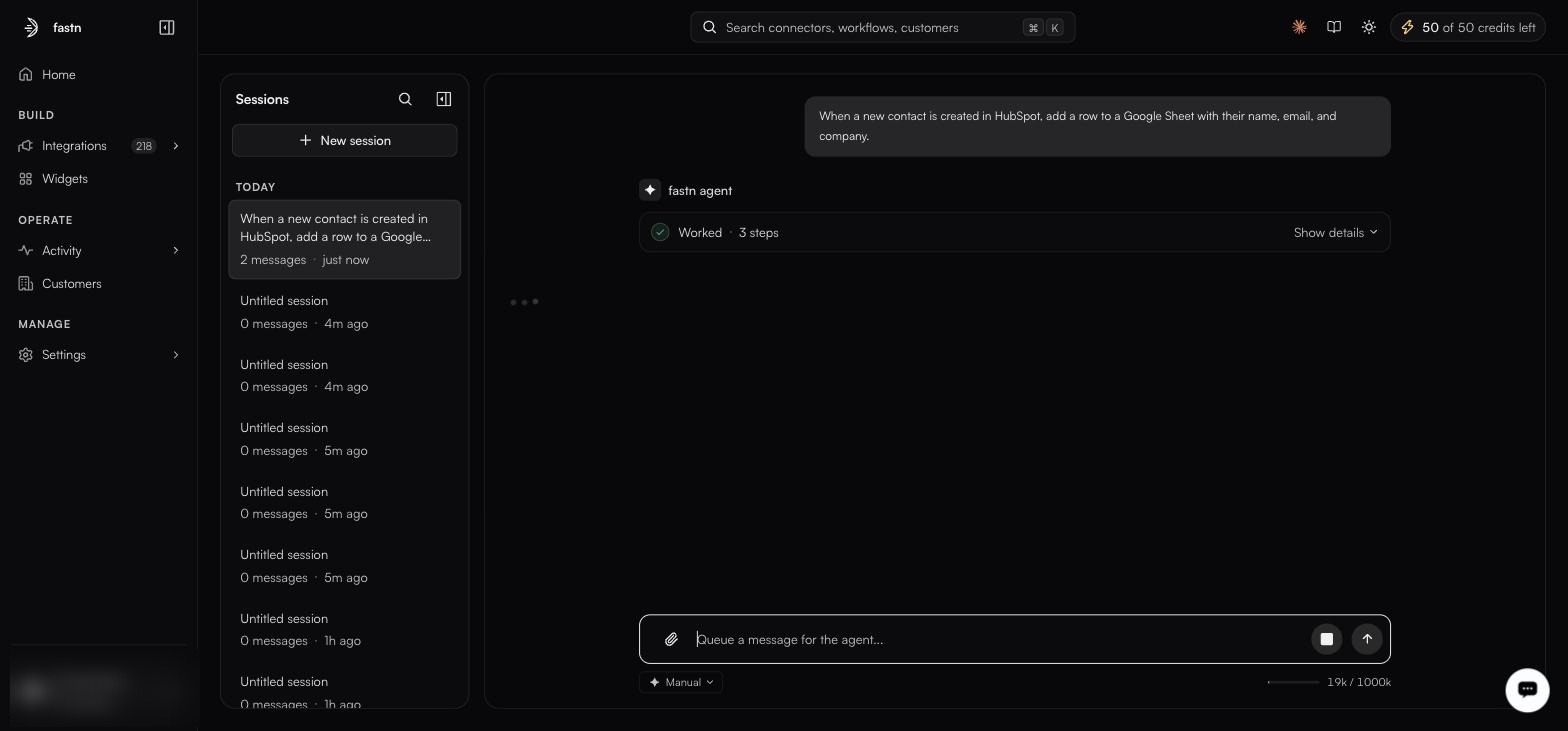Open the Manual mode dropdown
The width and height of the screenshot is (1568, 731).
(681, 682)
